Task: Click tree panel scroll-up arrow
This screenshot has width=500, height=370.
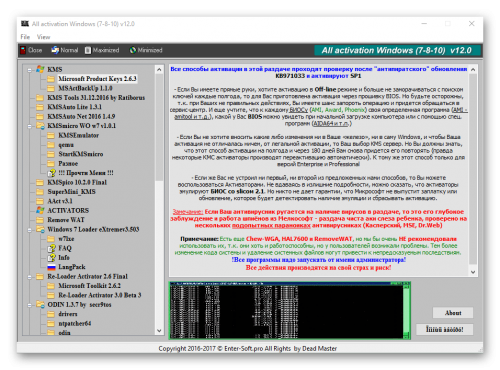Action: [x=159, y=70]
